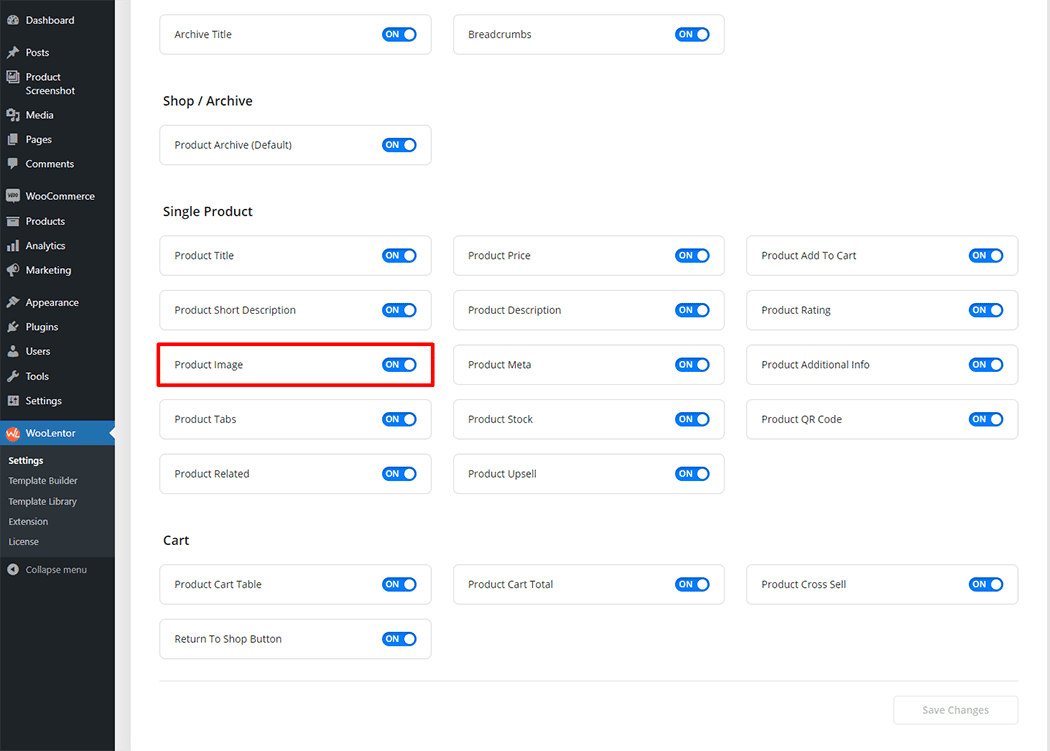Disable the Breadcrumbs toggle
1050x751 pixels.
click(x=692, y=34)
